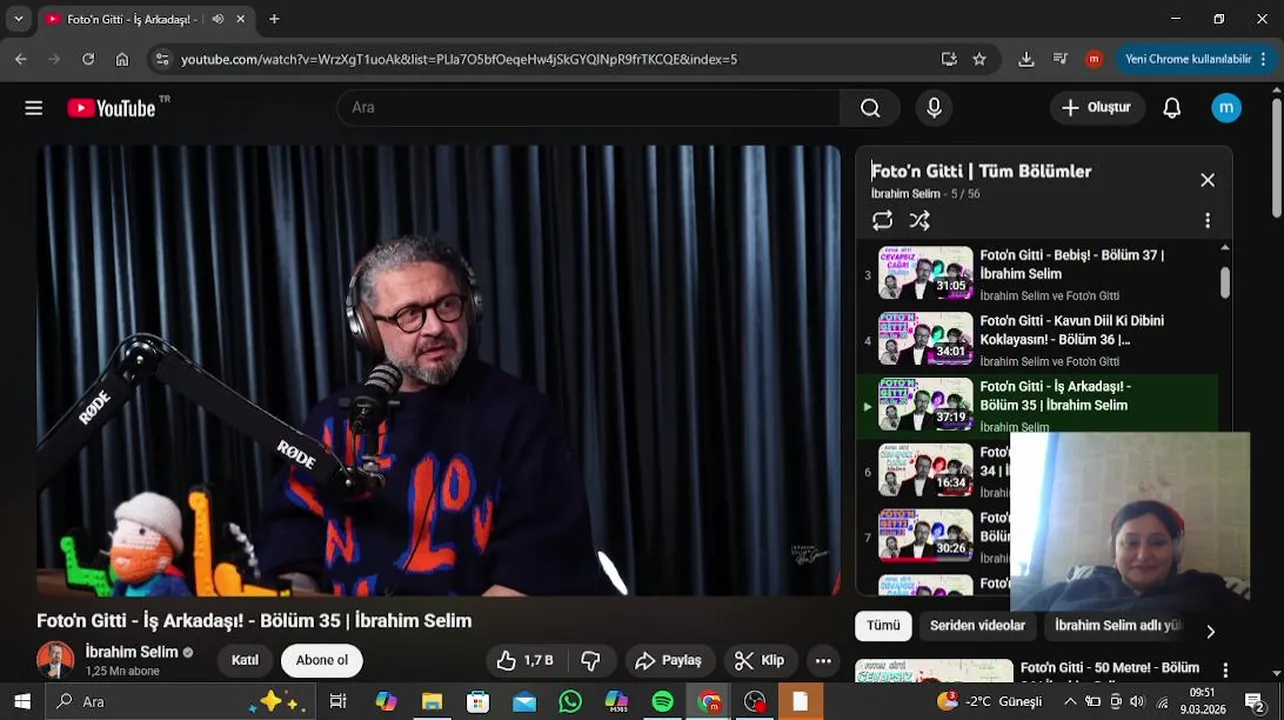Click the Chrome address bar URL

point(459,59)
